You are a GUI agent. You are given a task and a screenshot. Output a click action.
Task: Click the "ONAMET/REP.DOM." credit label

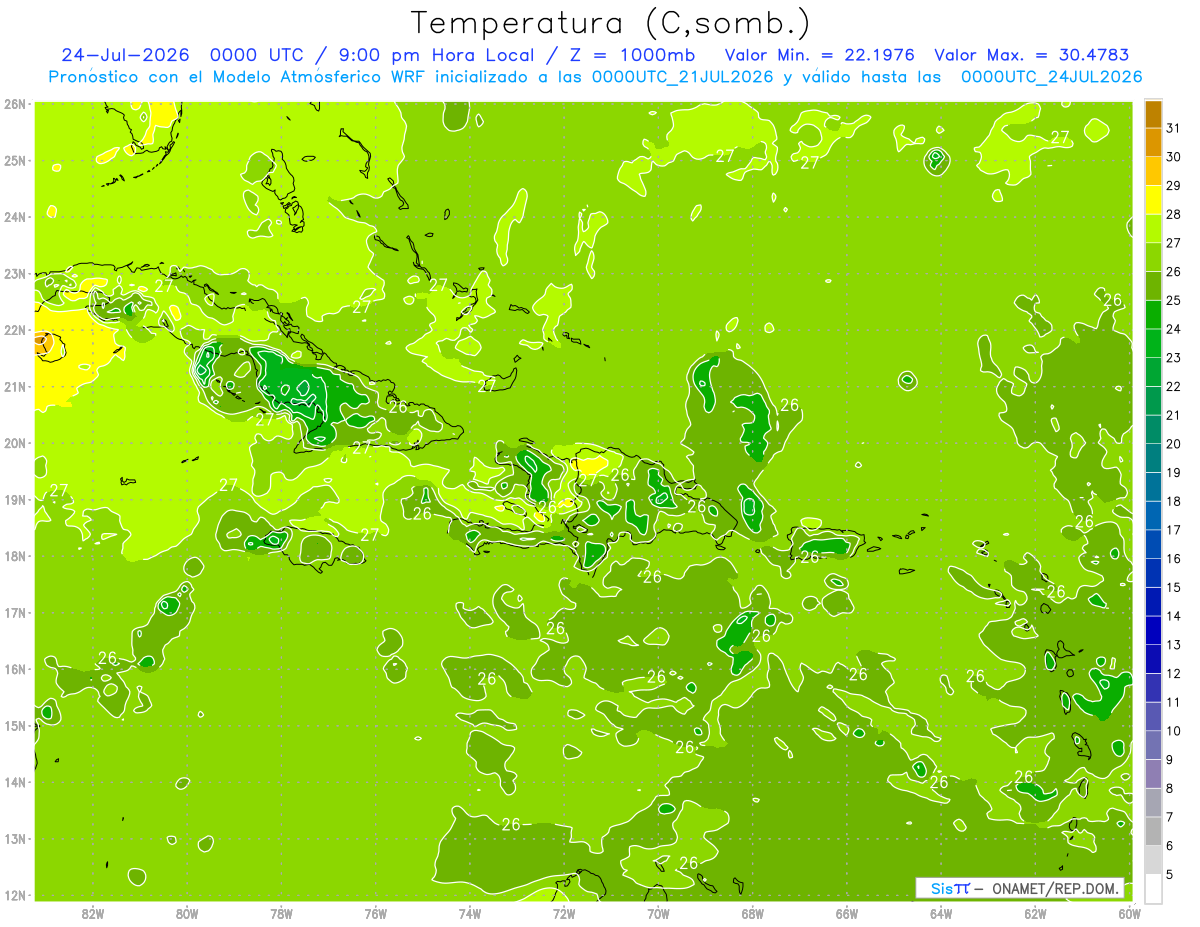[1054, 888]
